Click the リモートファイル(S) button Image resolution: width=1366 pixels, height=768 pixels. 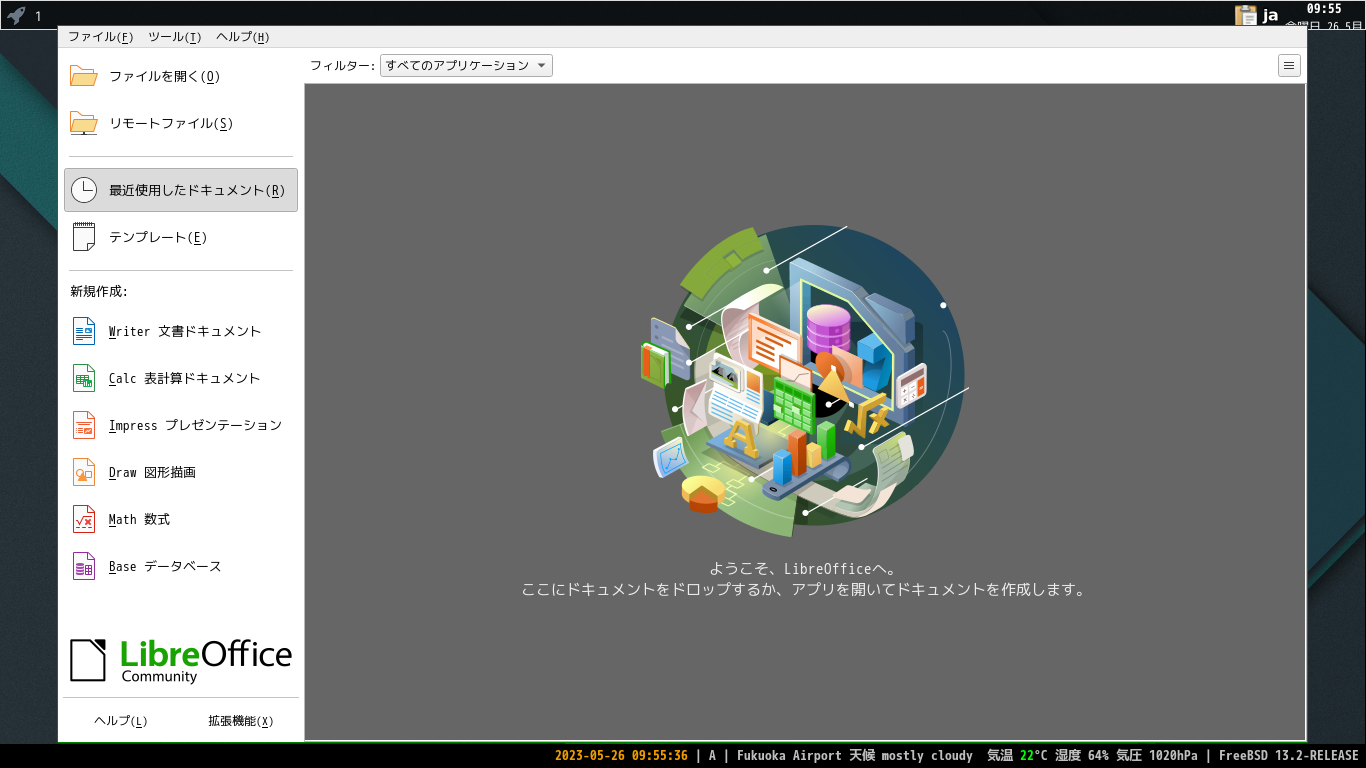[181, 123]
